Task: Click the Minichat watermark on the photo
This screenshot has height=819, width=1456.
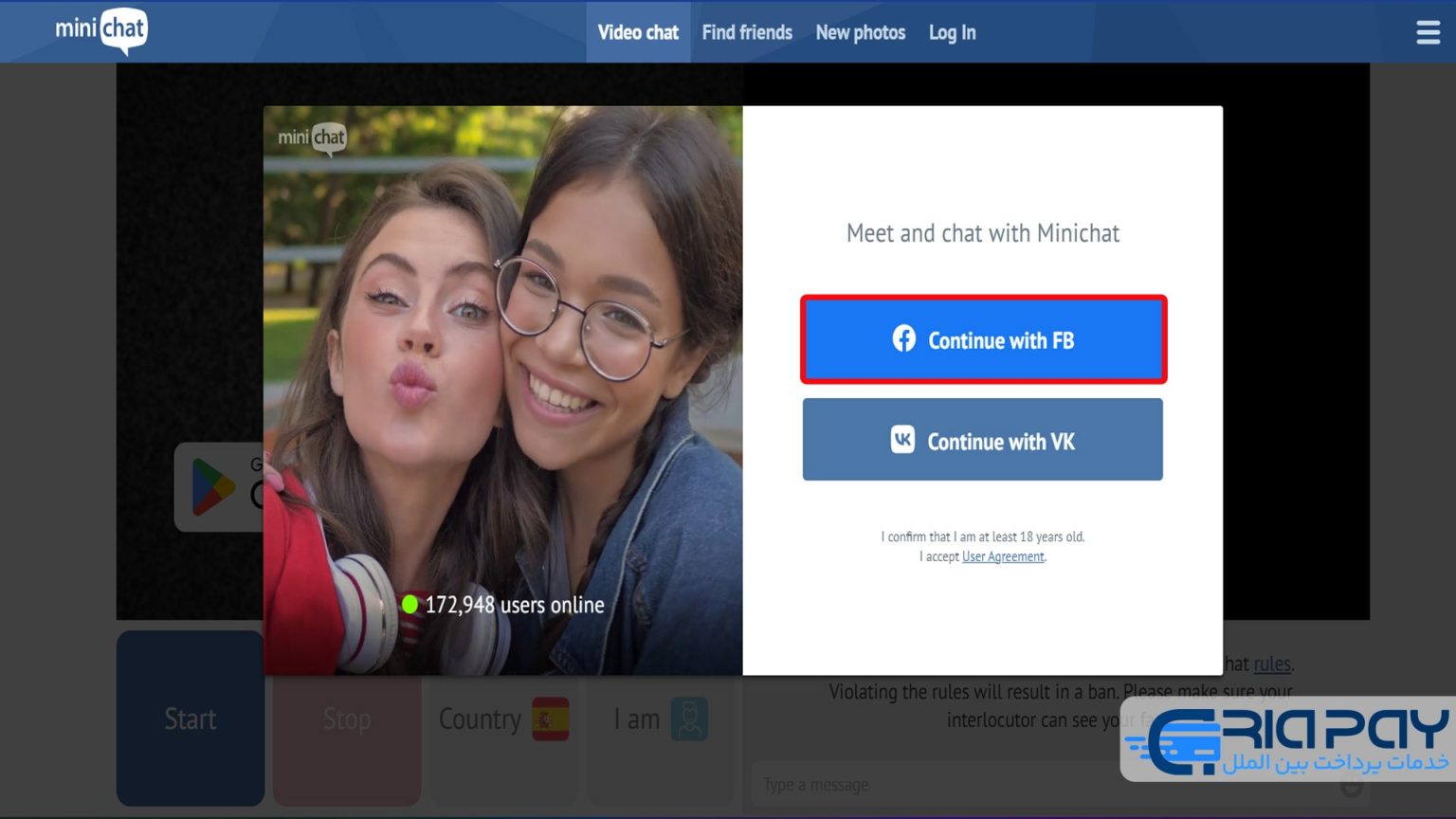Action: click(x=312, y=138)
